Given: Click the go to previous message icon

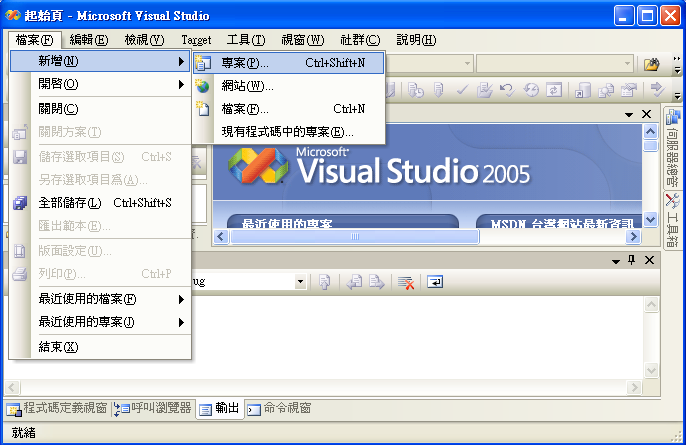Looking at the screenshot, I should (x=354, y=282).
